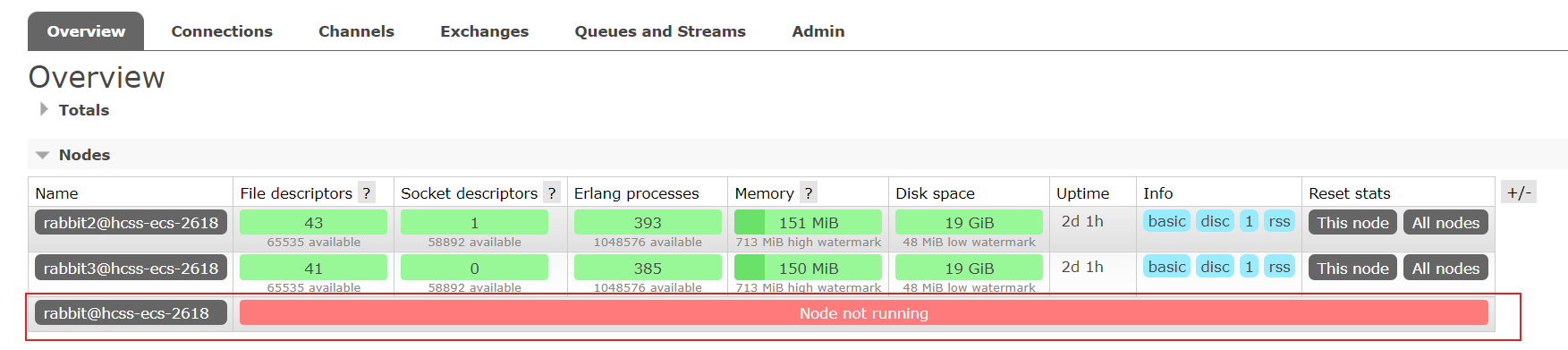This screenshot has width=1568, height=350.
Task: Click the rabbit2 node 'basic' info tag
Action: (x=1166, y=221)
